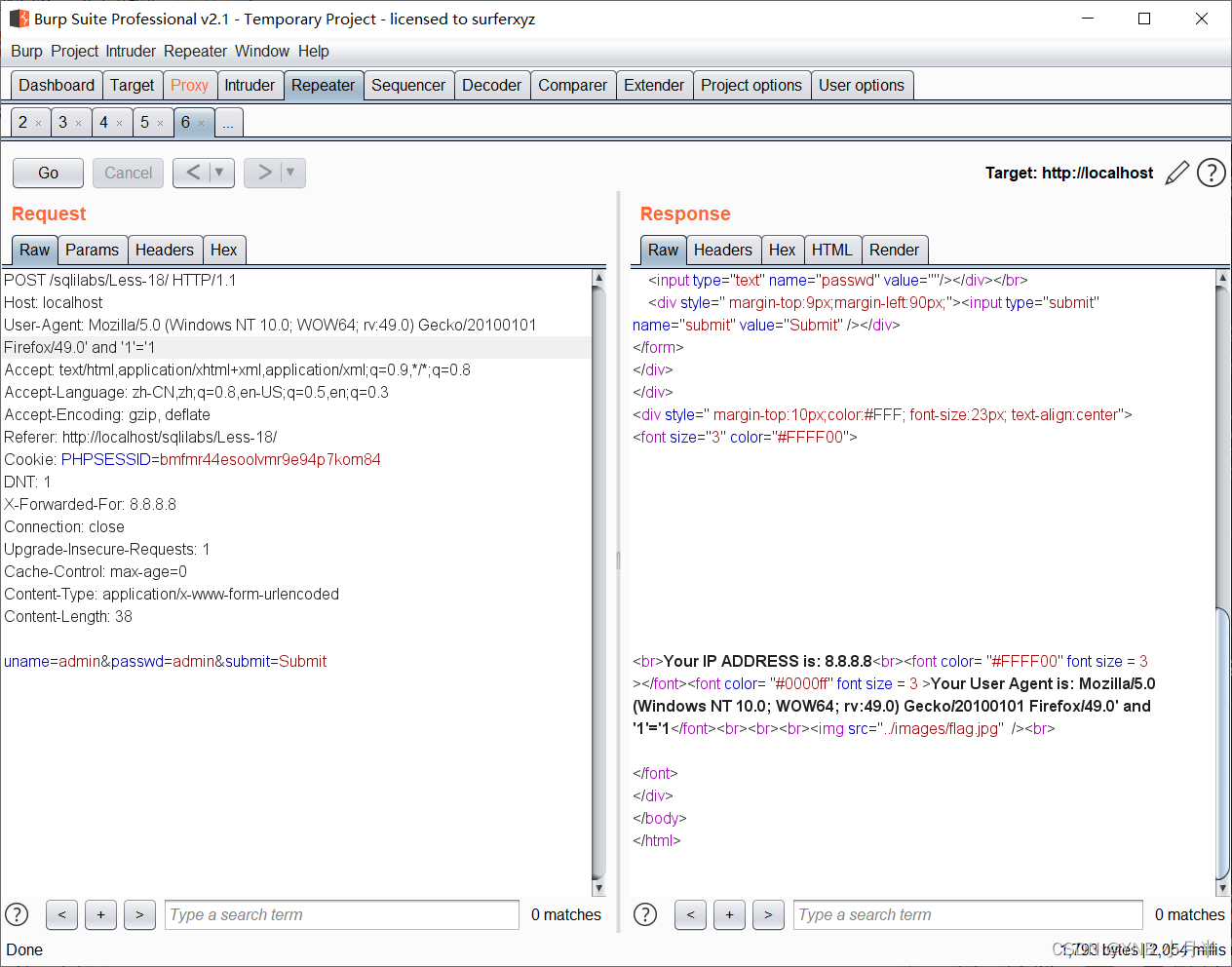Close Repeater tab 6
Image resolution: width=1232 pixels, height=967 pixels.
pos(202,124)
